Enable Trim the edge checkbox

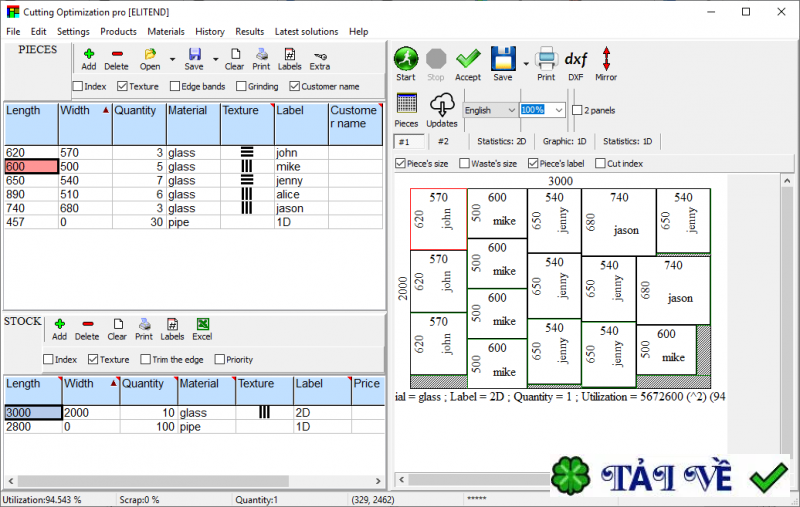point(146,359)
